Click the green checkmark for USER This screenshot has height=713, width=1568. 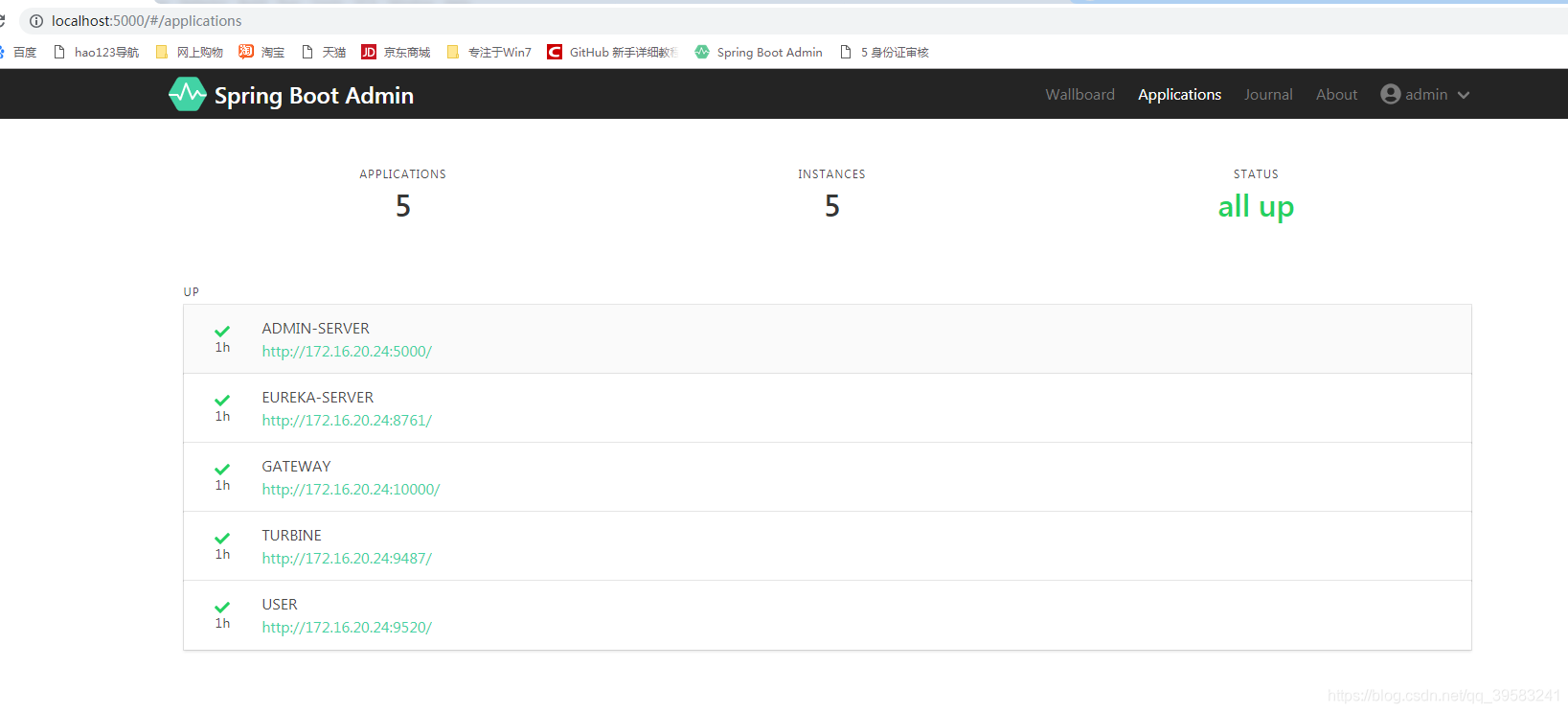point(222,608)
